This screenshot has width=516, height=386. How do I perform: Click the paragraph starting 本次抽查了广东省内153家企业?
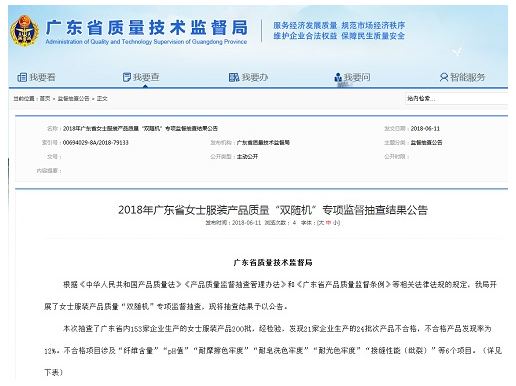pyautogui.click(x=273, y=350)
